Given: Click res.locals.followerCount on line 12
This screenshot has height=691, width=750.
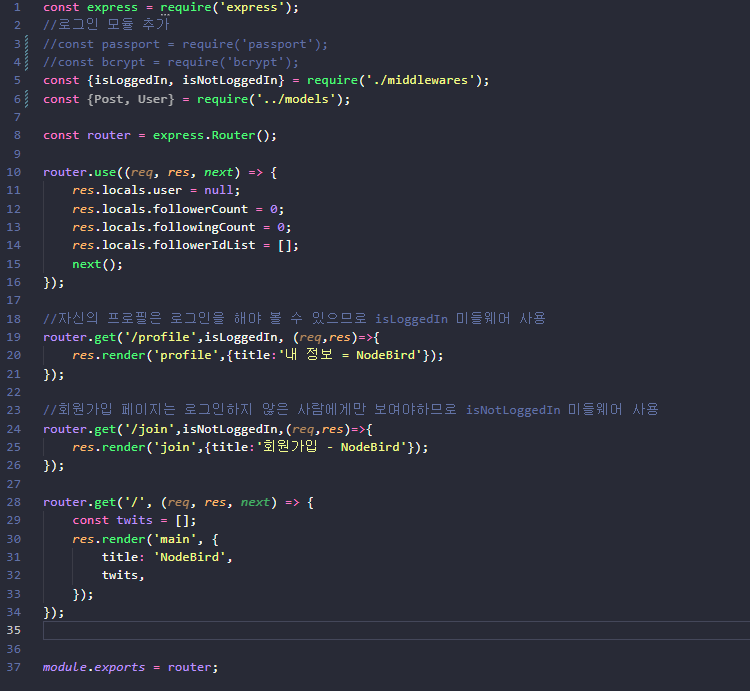Looking at the screenshot, I should pos(160,209).
